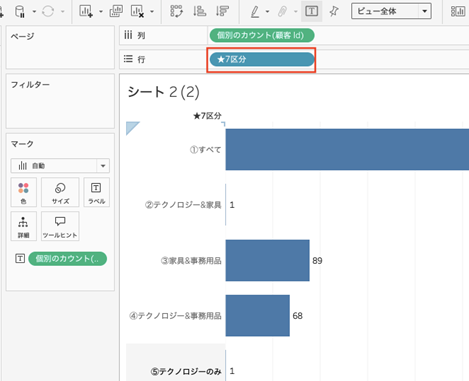This screenshot has height=381, width=469.
Task: Click the ①すべて row label
Action: [205, 150]
